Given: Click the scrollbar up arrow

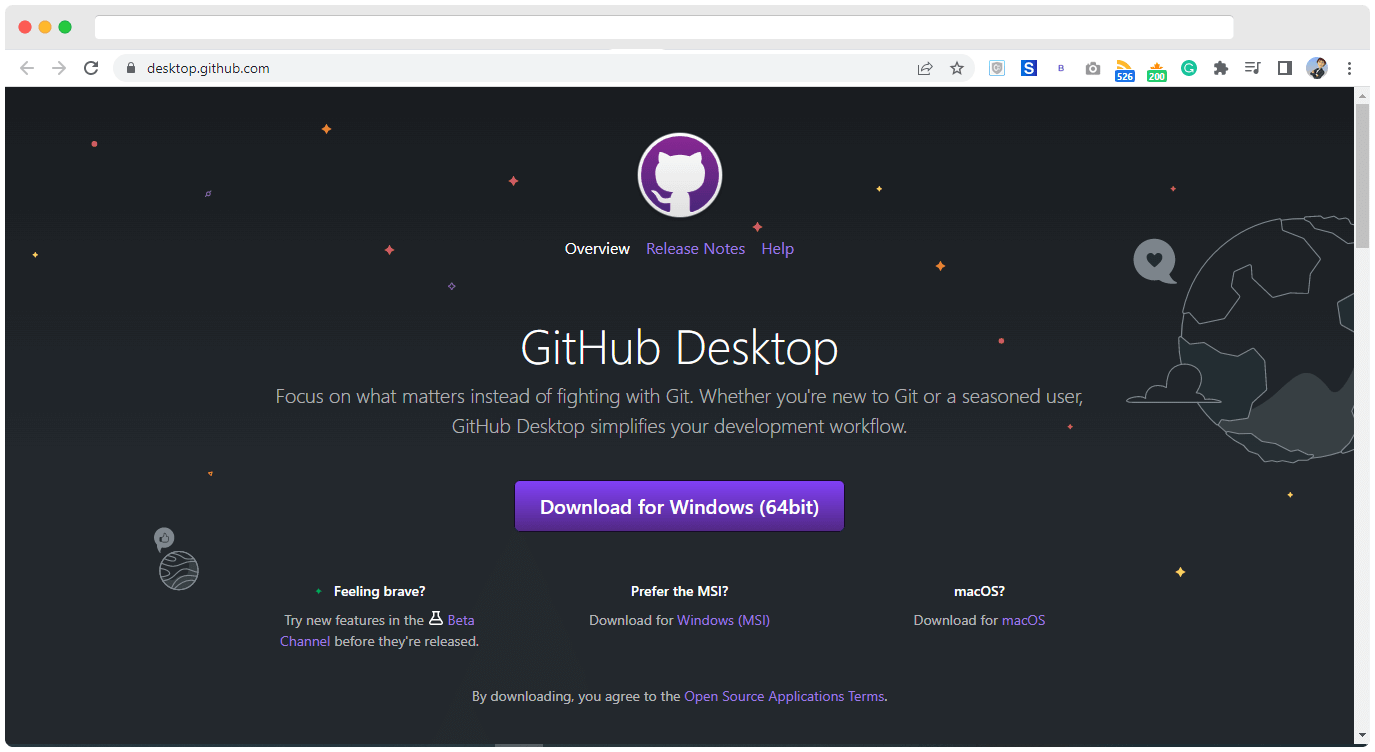Looking at the screenshot, I should [x=1362, y=95].
